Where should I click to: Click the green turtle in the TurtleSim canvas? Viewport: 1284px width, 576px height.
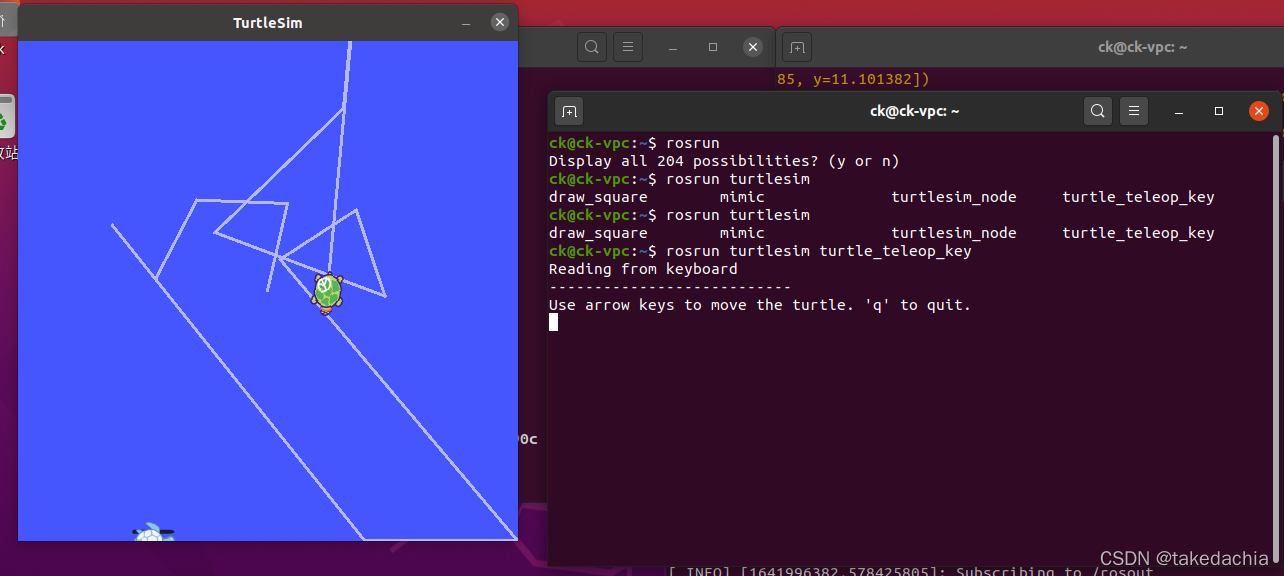[326, 291]
